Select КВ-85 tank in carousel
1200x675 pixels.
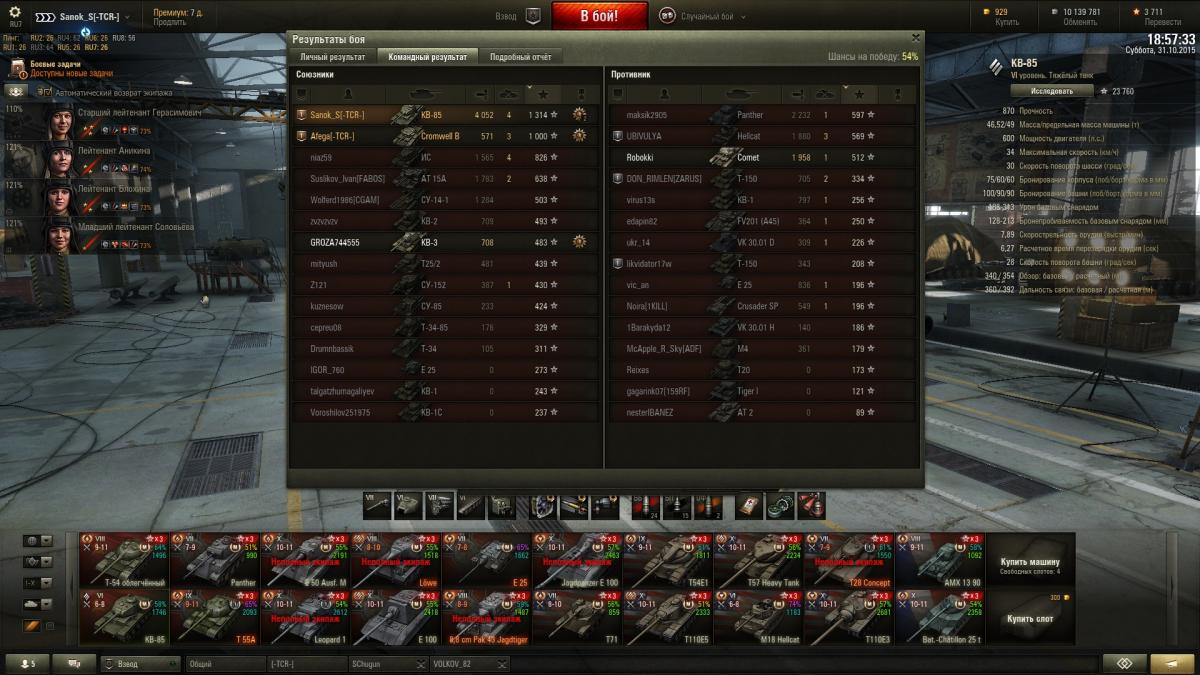(x=124, y=618)
